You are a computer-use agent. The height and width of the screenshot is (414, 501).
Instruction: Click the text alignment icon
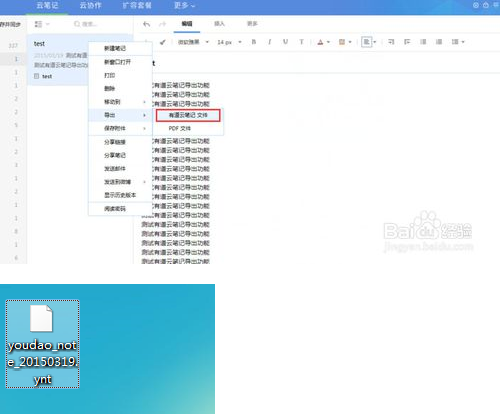[366, 42]
